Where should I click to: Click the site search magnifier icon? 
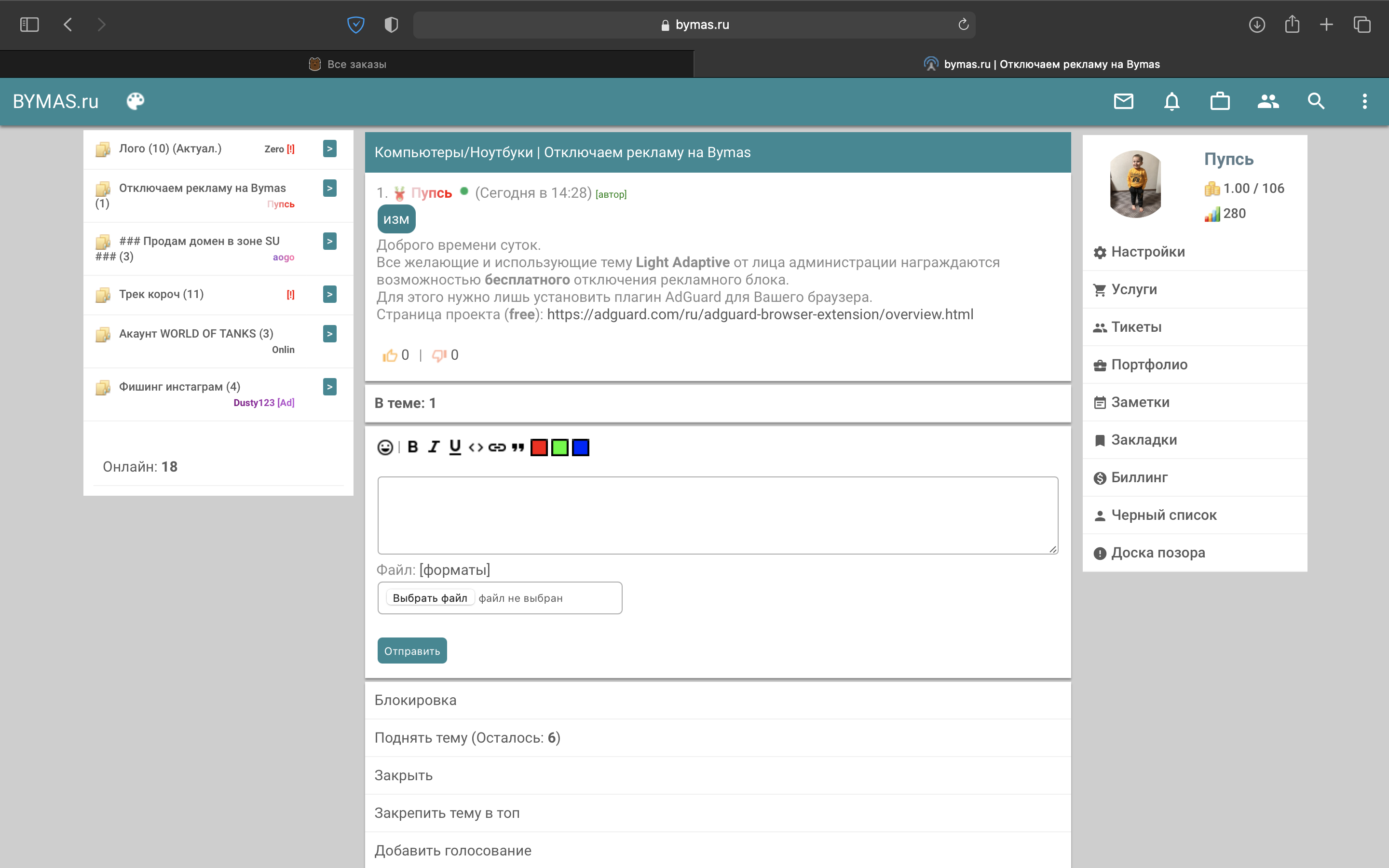1316,102
